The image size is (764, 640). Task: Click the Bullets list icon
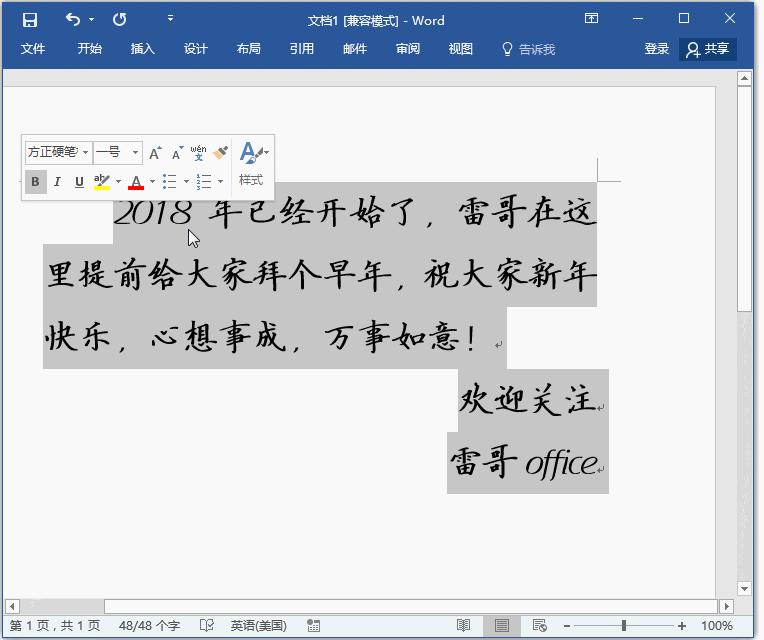click(x=170, y=182)
